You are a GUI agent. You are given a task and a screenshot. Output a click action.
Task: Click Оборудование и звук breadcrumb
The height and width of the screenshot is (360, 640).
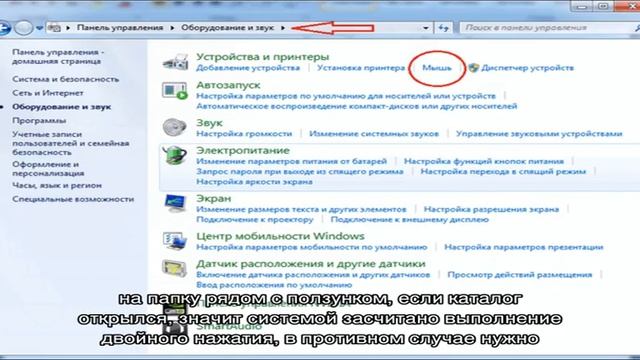(x=227, y=27)
